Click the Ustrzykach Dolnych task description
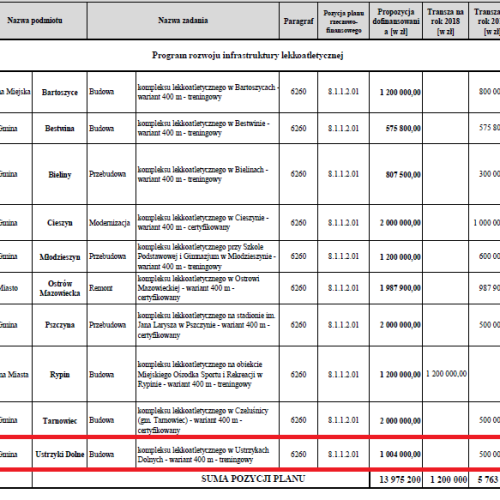Screen dimensions: 500x500 [x=203, y=455]
